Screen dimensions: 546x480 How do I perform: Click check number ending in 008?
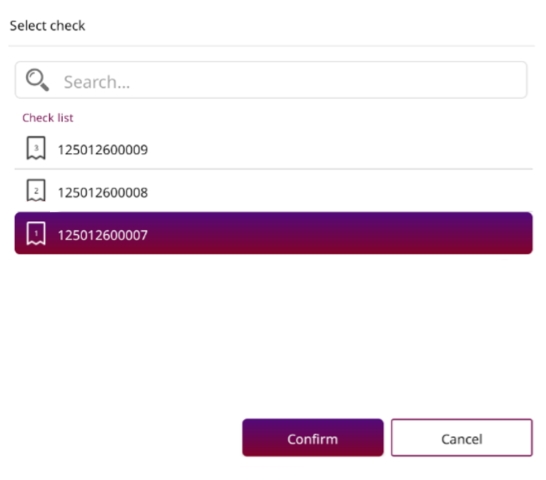pos(103,192)
